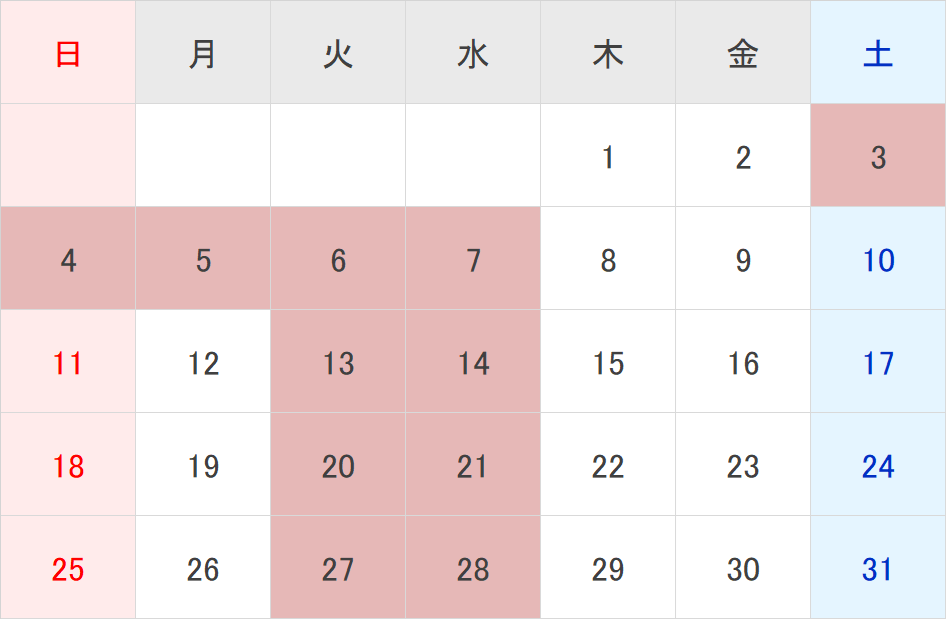Choose date 26 on the calendar
The height and width of the screenshot is (619, 946).
pos(203,568)
